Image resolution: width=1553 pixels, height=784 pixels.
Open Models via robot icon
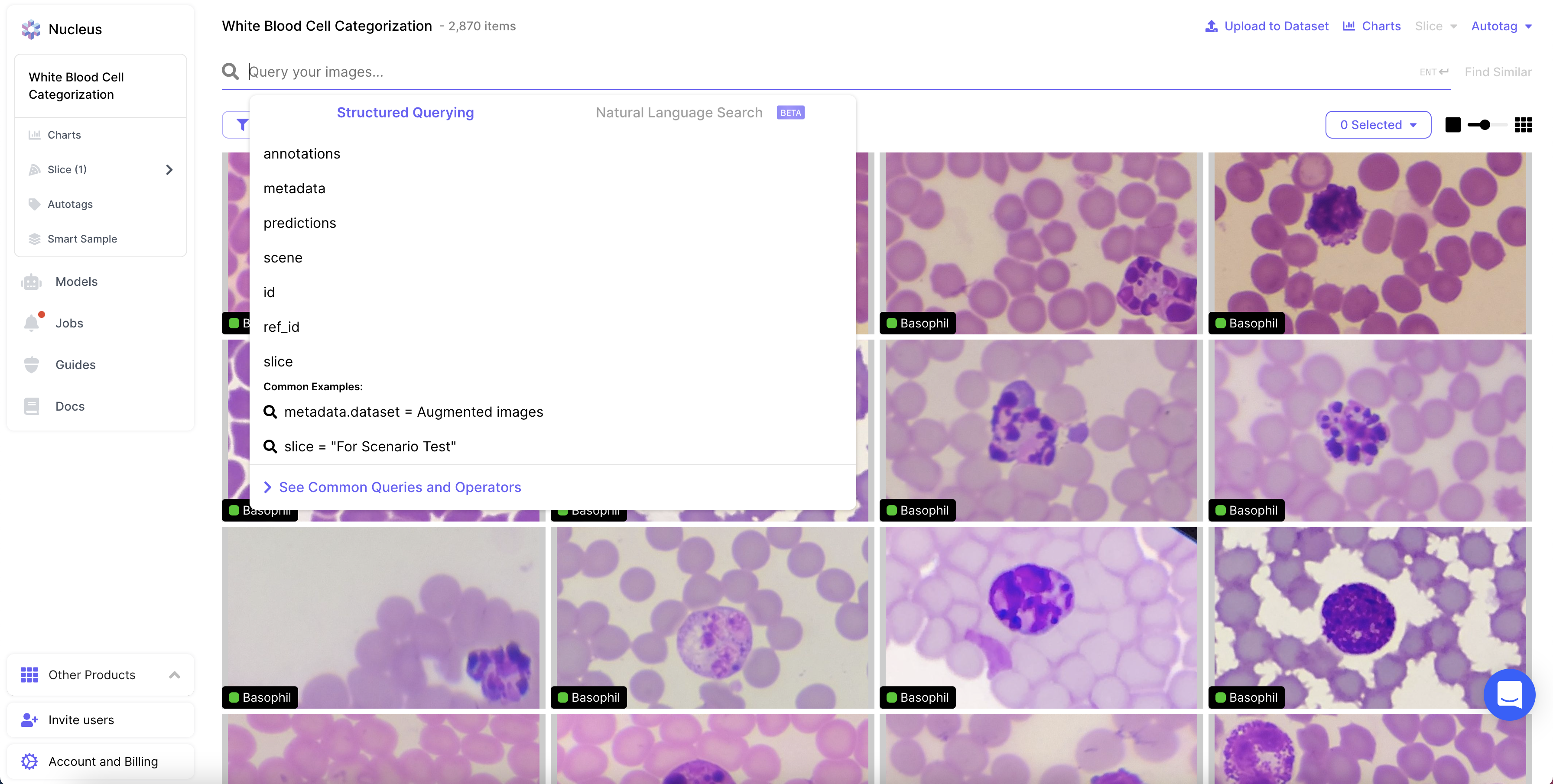(x=31, y=282)
